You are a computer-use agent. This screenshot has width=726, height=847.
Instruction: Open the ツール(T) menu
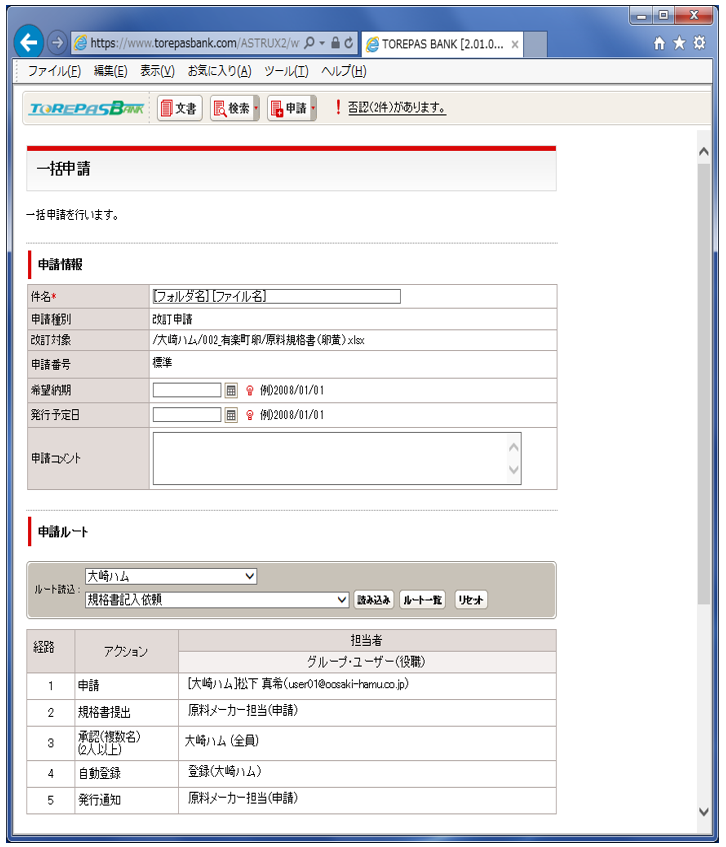tap(286, 71)
